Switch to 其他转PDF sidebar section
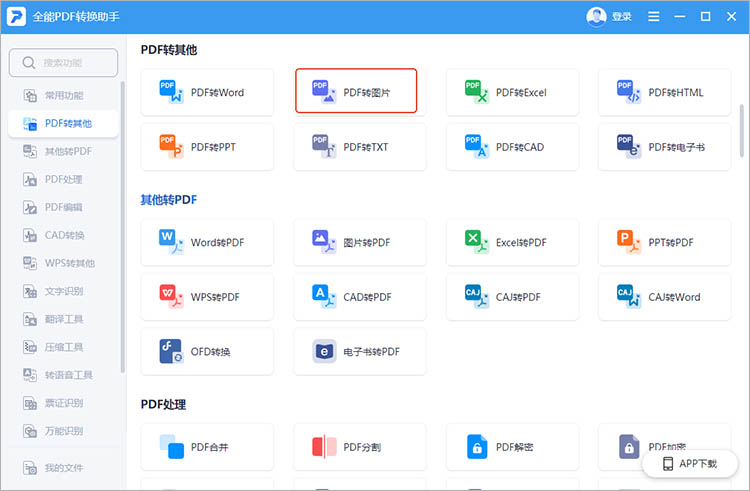Viewport: 750px width, 491px height. (x=63, y=152)
